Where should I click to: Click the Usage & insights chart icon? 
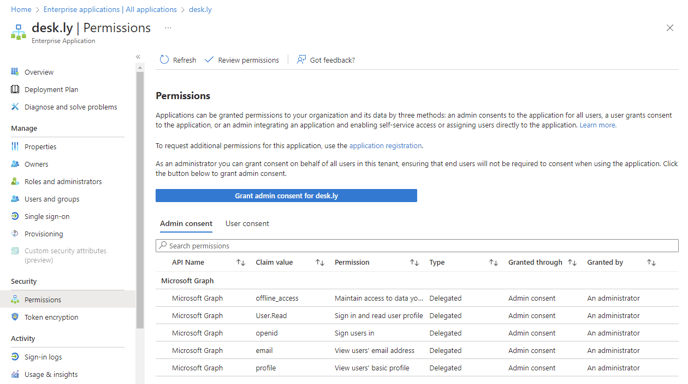coord(15,374)
